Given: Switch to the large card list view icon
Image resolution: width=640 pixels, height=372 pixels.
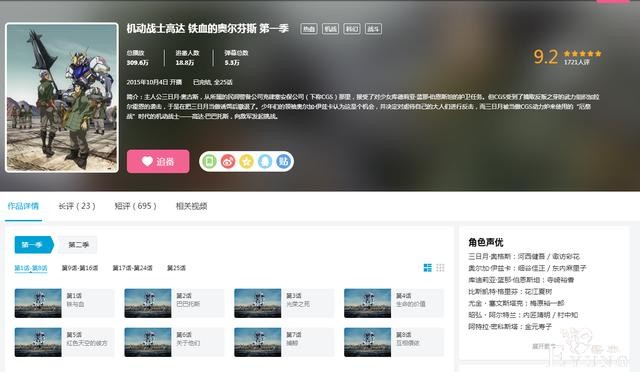Looking at the screenshot, I should click(x=427, y=268).
